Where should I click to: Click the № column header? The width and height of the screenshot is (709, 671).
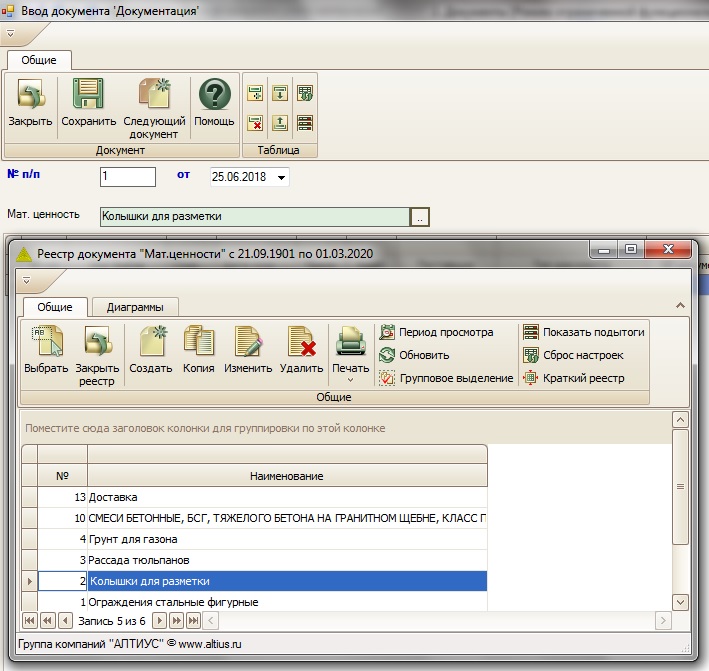pyautogui.click(x=62, y=476)
